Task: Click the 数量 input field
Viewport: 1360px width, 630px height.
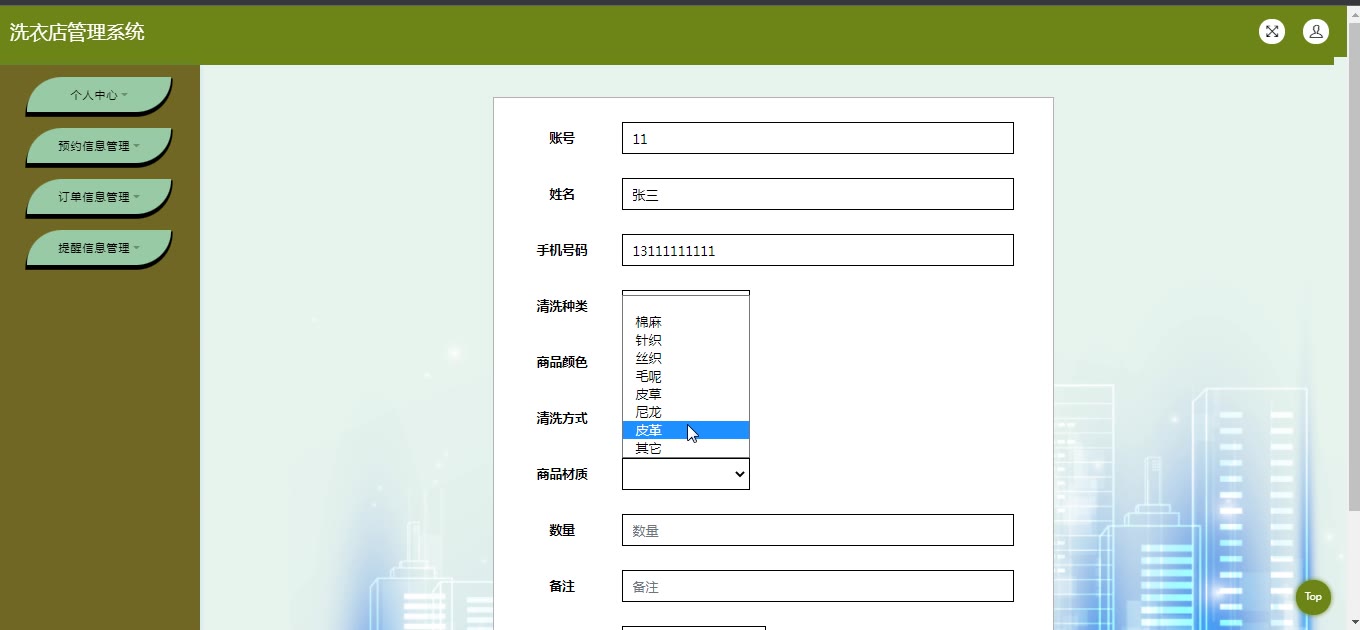Action: coord(818,530)
